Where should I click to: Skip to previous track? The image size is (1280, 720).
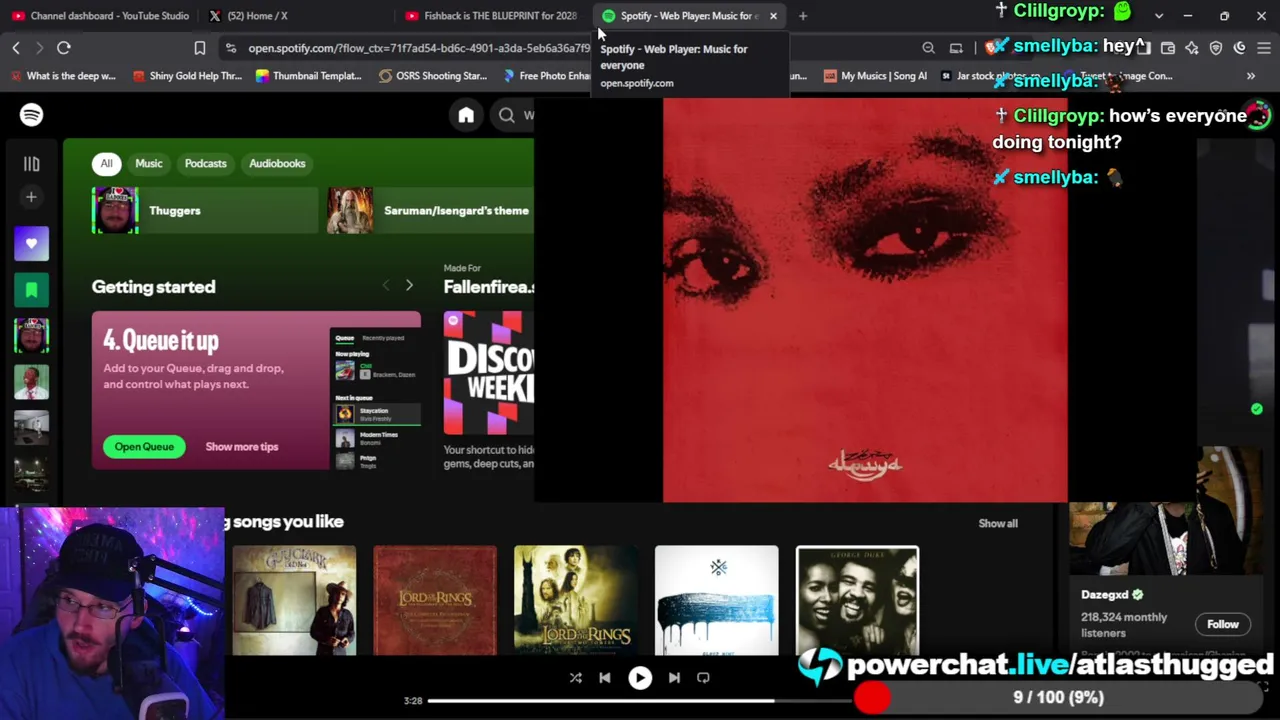tap(605, 678)
